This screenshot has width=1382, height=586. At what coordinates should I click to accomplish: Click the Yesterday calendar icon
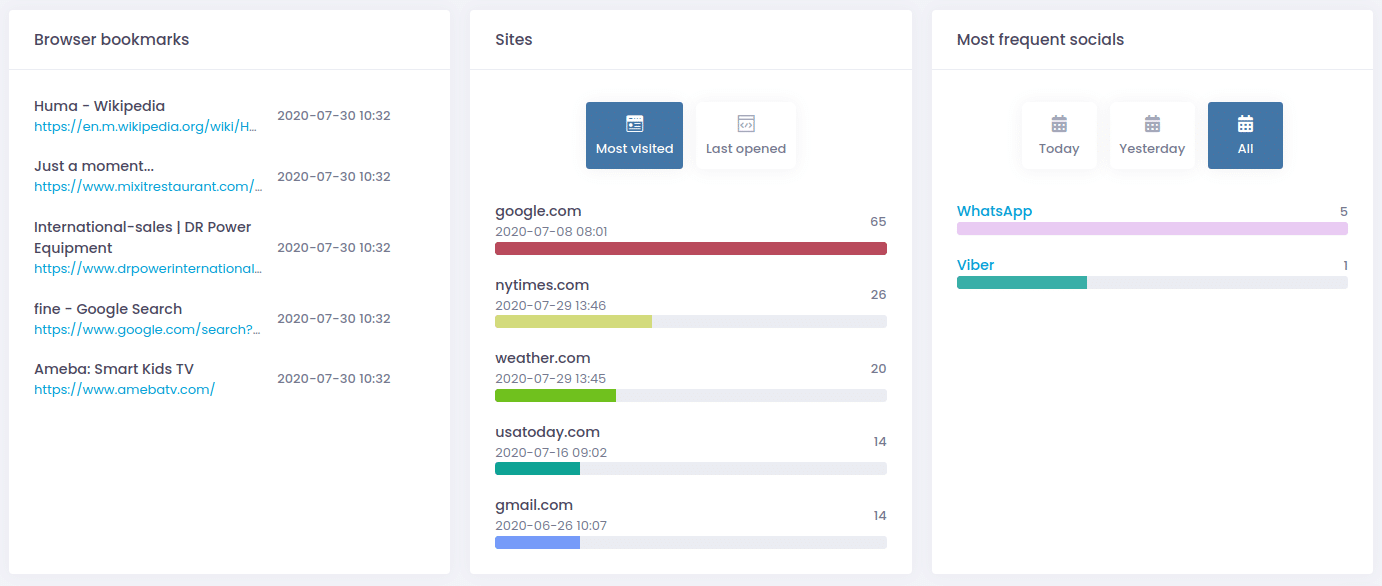(1152, 124)
